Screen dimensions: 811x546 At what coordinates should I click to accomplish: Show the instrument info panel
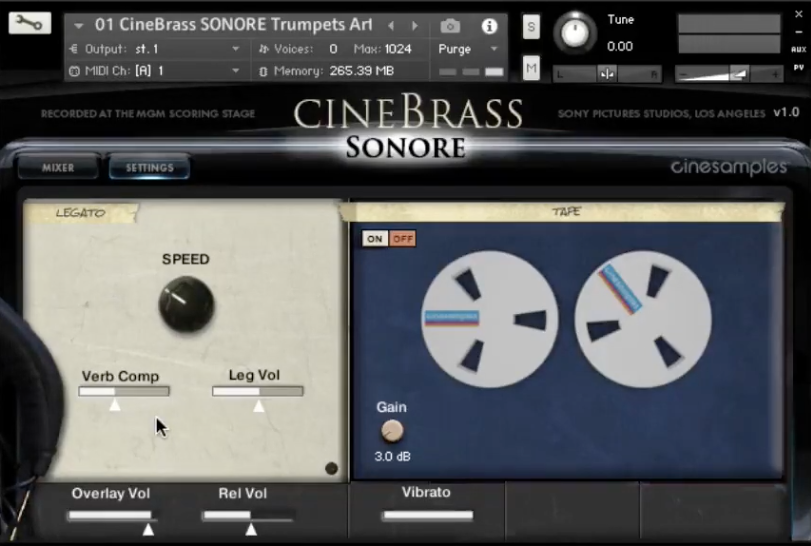[x=489, y=26]
